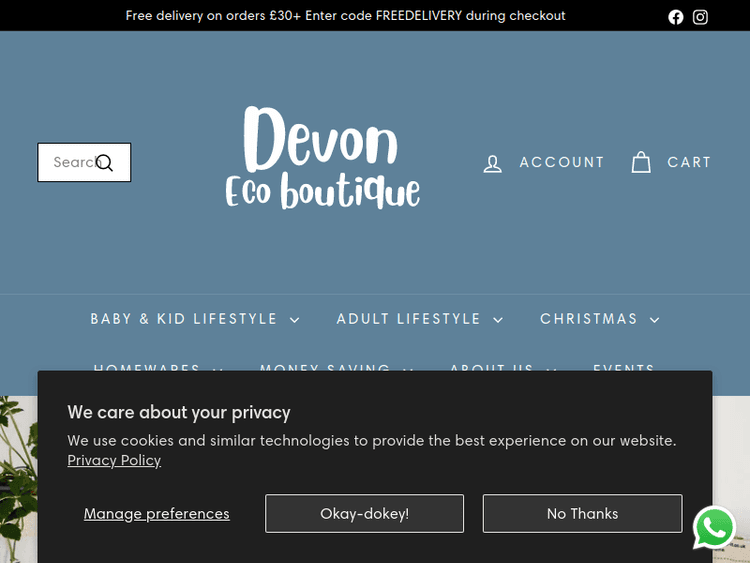Expand the Adult Lifestyle chevron
This screenshot has width=750, height=563.
click(x=498, y=320)
